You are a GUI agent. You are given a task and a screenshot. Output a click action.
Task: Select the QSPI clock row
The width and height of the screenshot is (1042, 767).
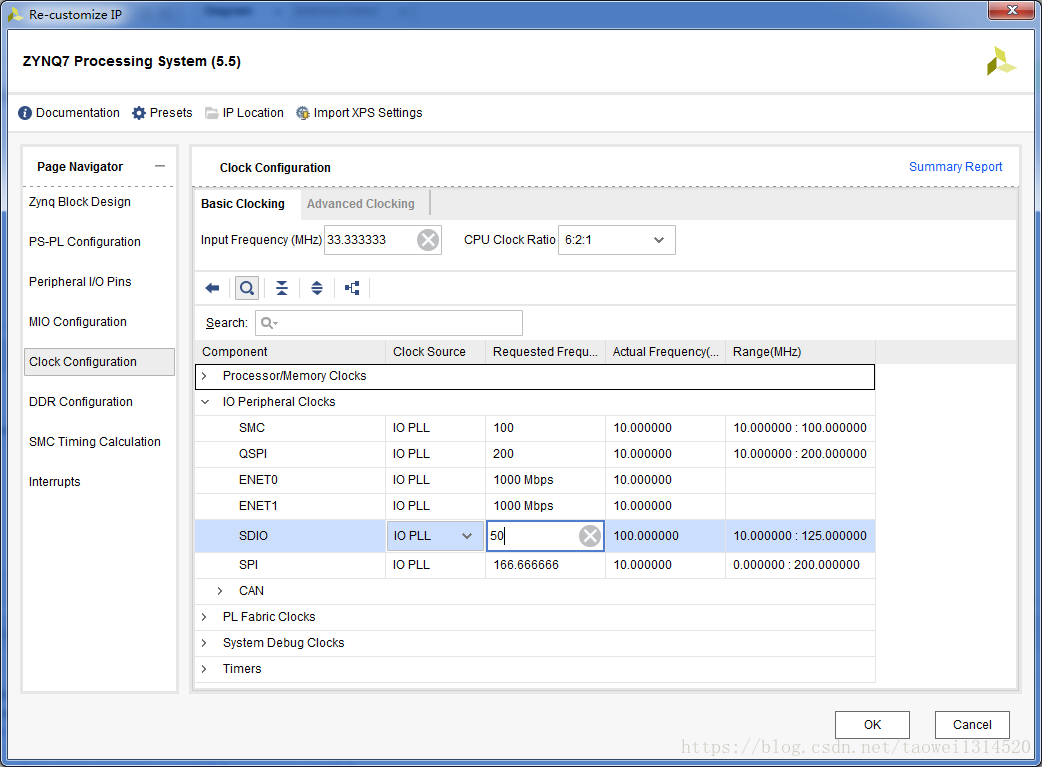tap(535, 454)
